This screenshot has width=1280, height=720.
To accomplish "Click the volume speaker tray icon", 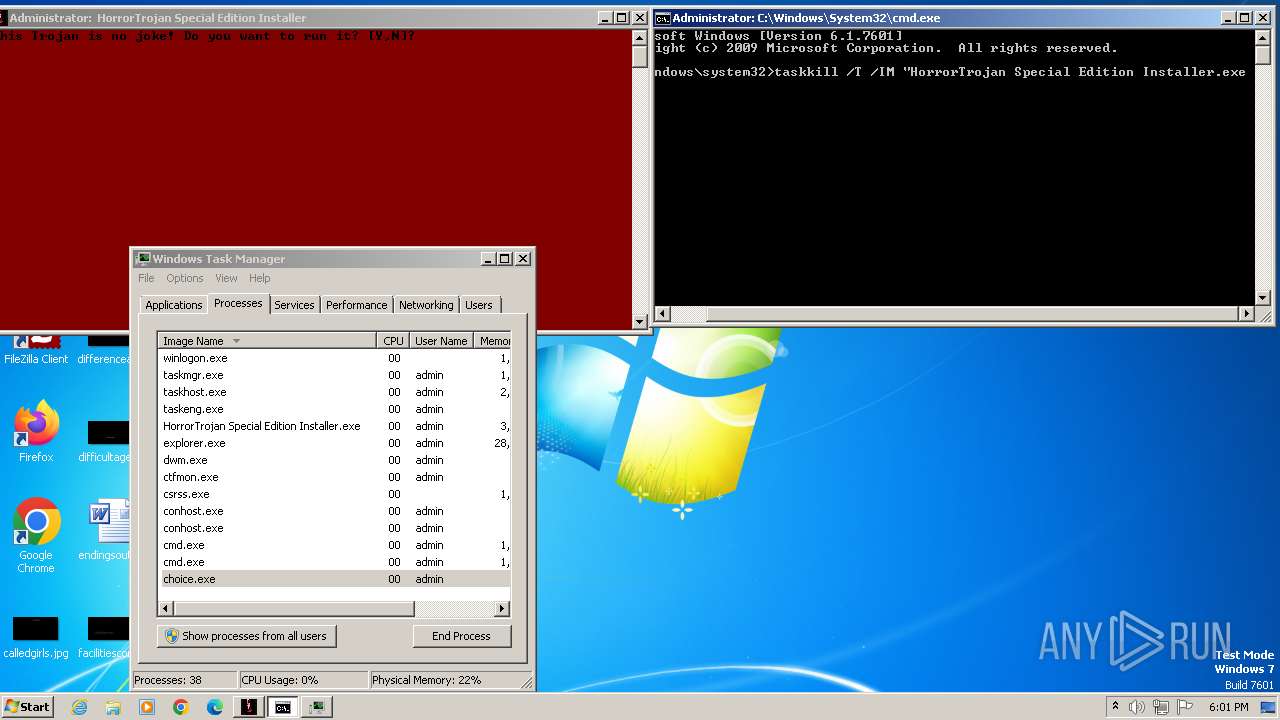I will [1137, 707].
